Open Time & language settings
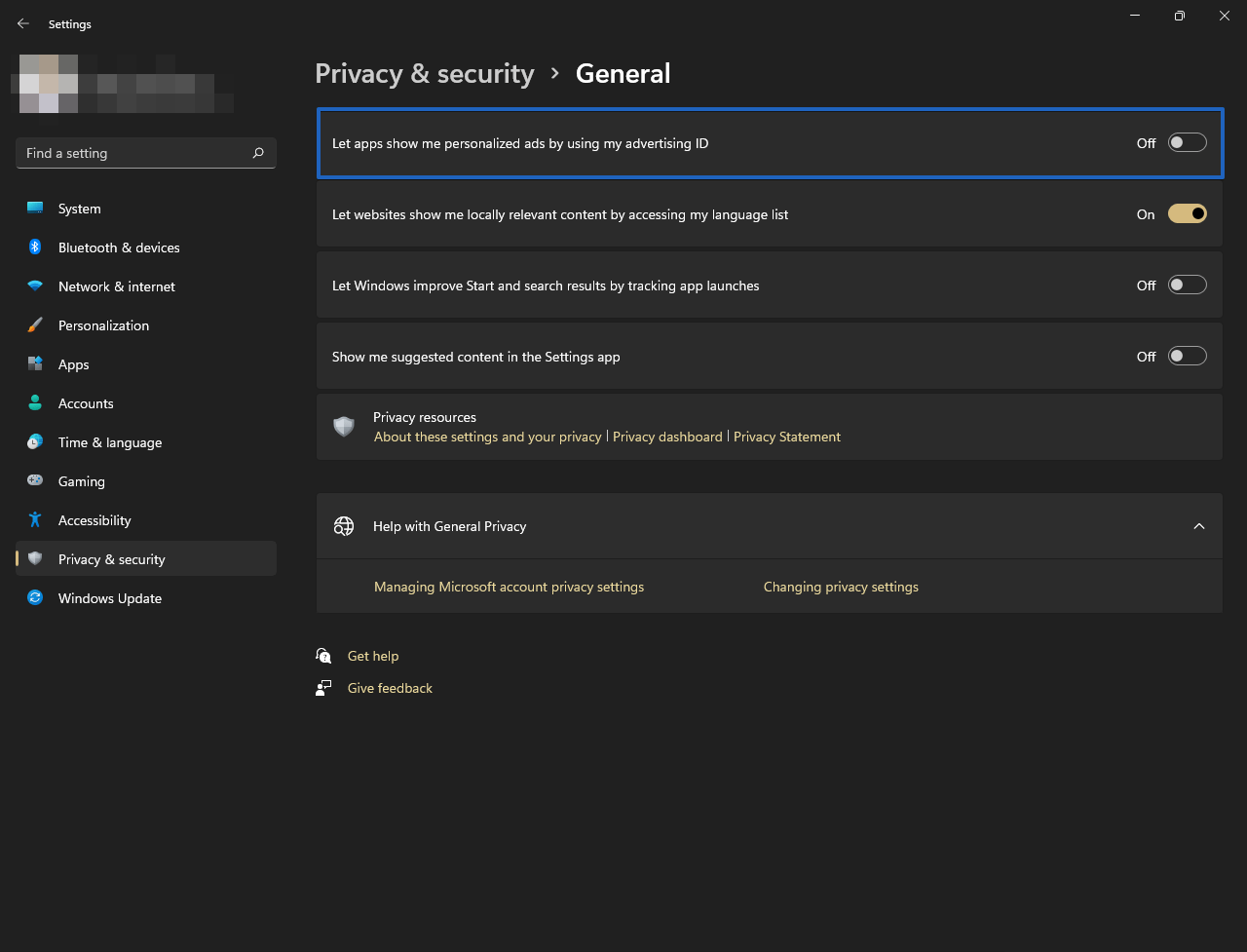 146,442
